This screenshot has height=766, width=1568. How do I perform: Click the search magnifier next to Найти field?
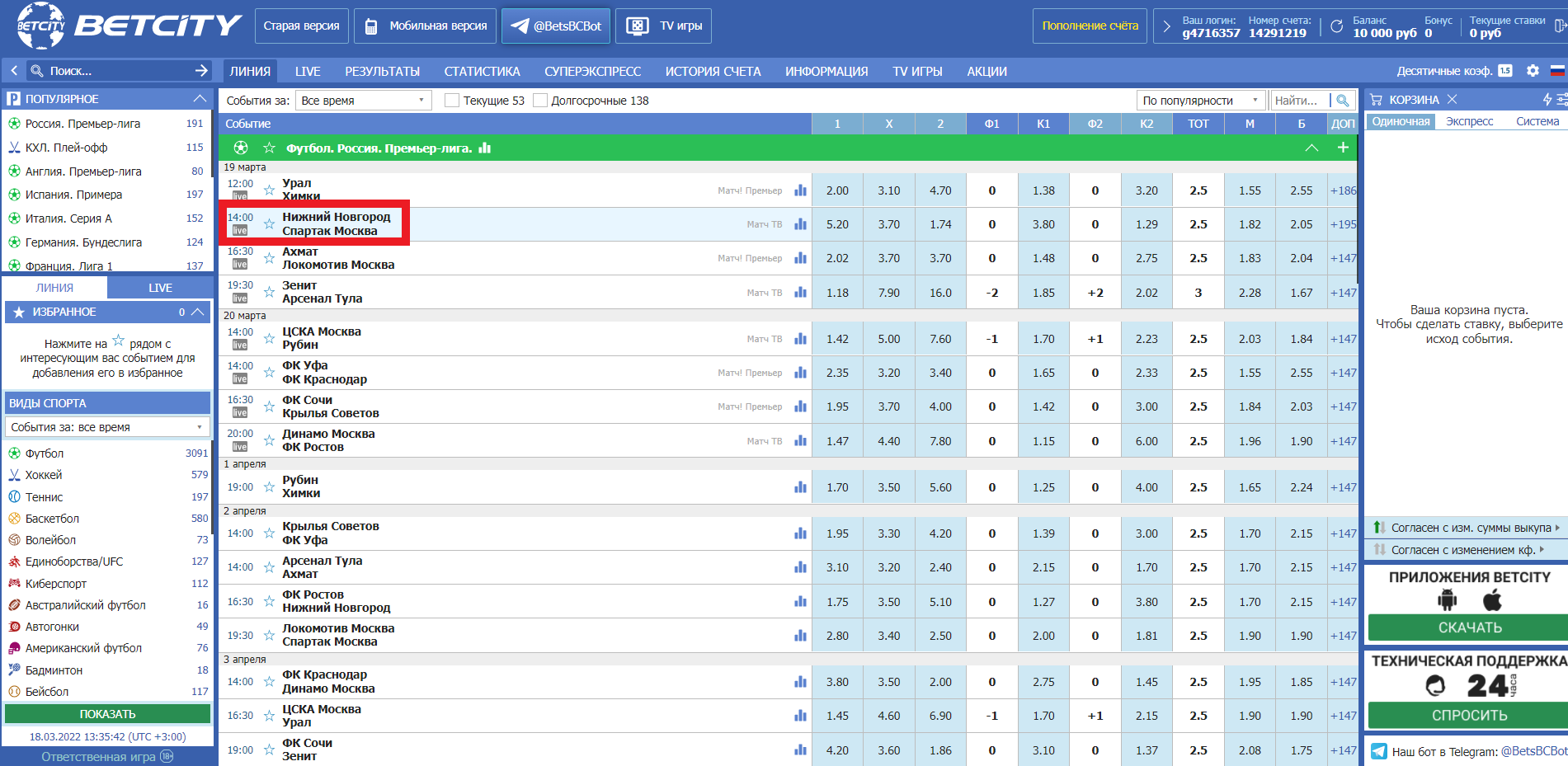(1343, 101)
